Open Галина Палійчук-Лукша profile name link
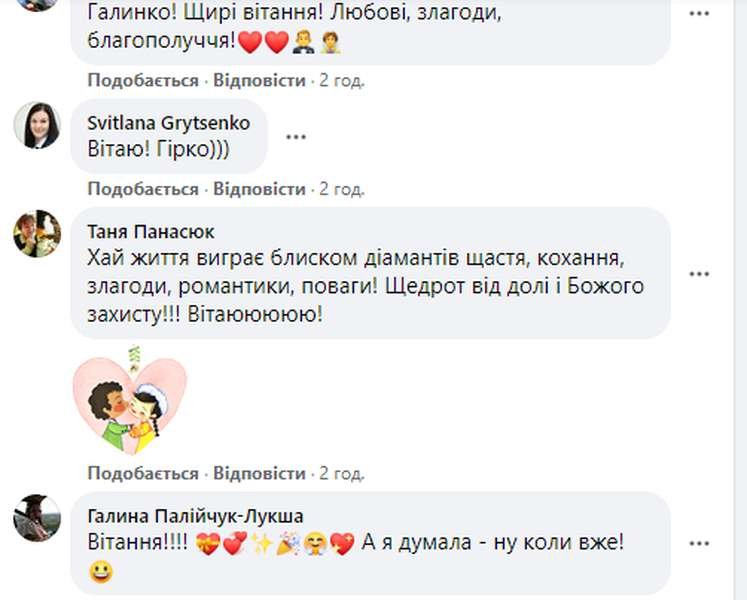747x600 pixels. click(195, 516)
